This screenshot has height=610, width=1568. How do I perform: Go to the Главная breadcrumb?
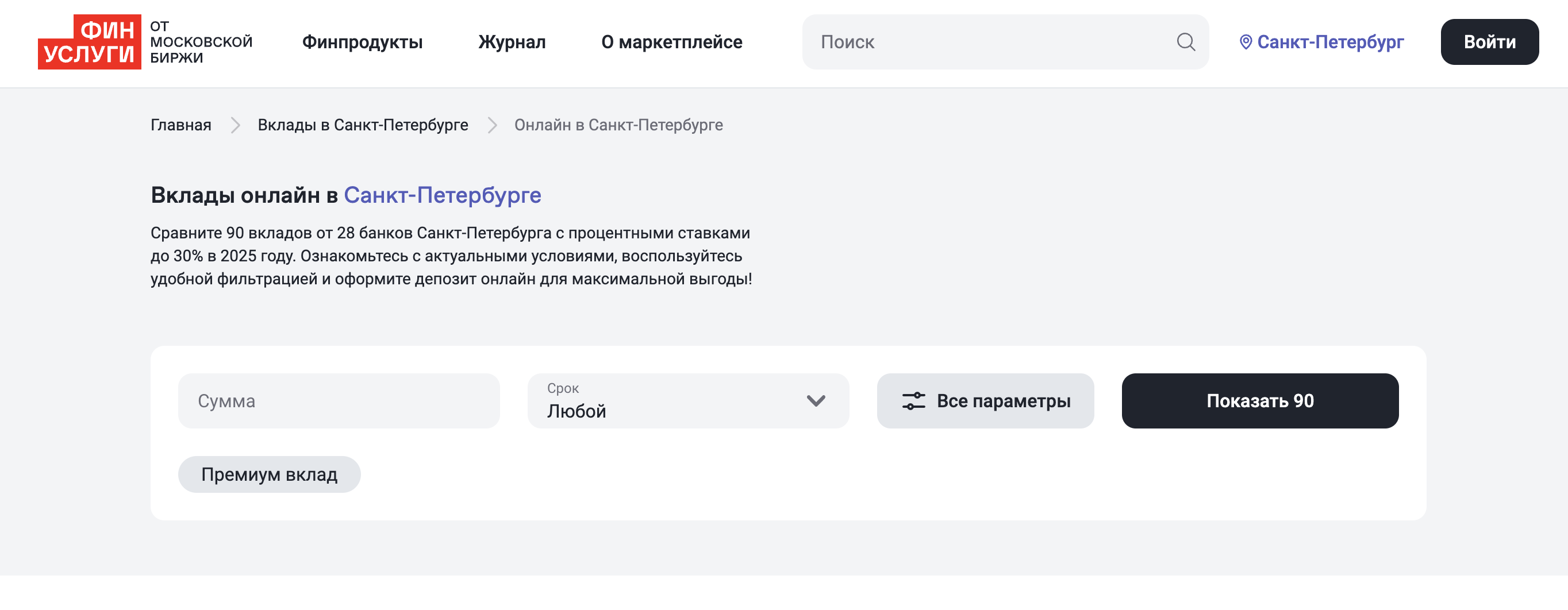point(181,125)
